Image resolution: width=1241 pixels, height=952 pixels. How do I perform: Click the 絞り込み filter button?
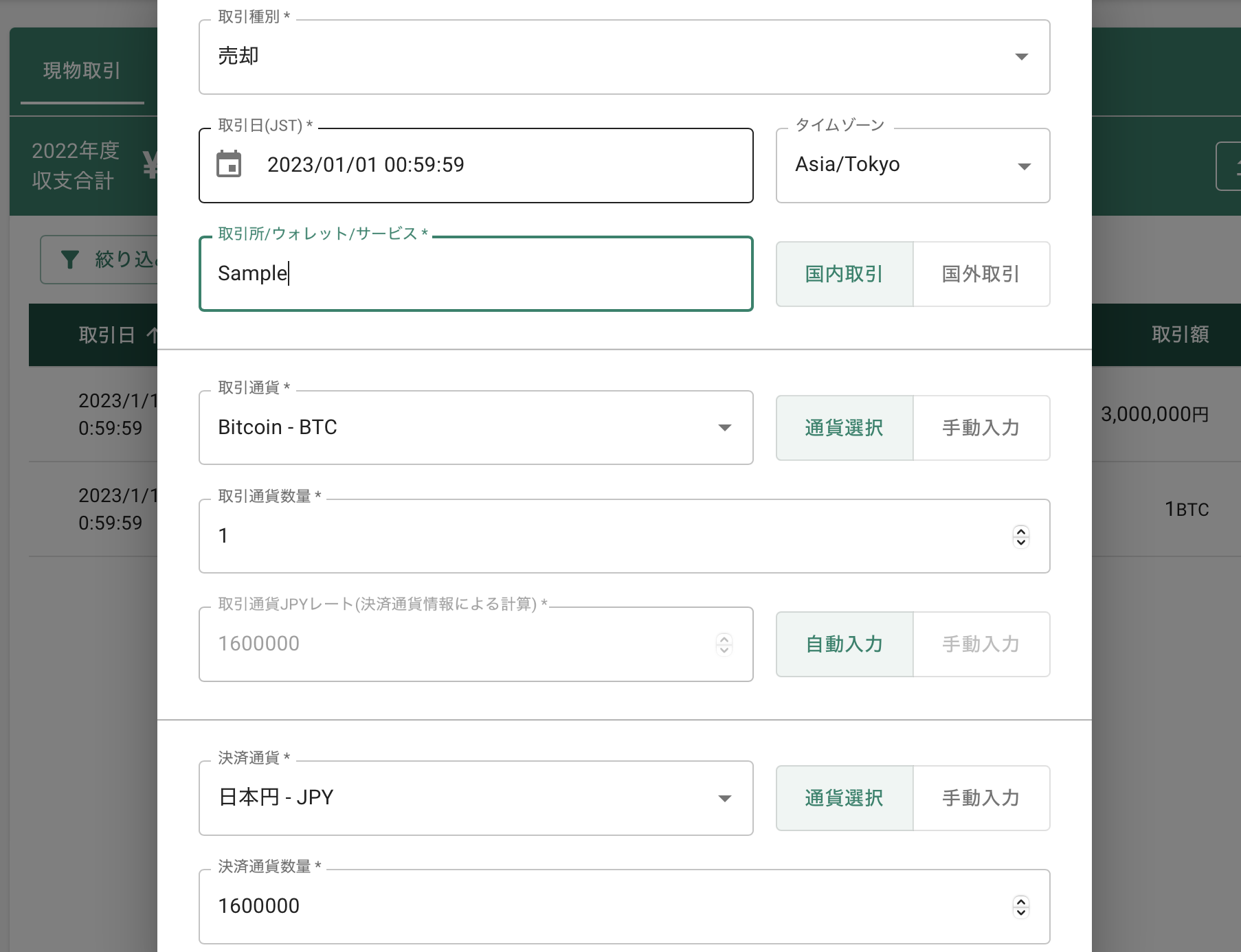[x=100, y=260]
